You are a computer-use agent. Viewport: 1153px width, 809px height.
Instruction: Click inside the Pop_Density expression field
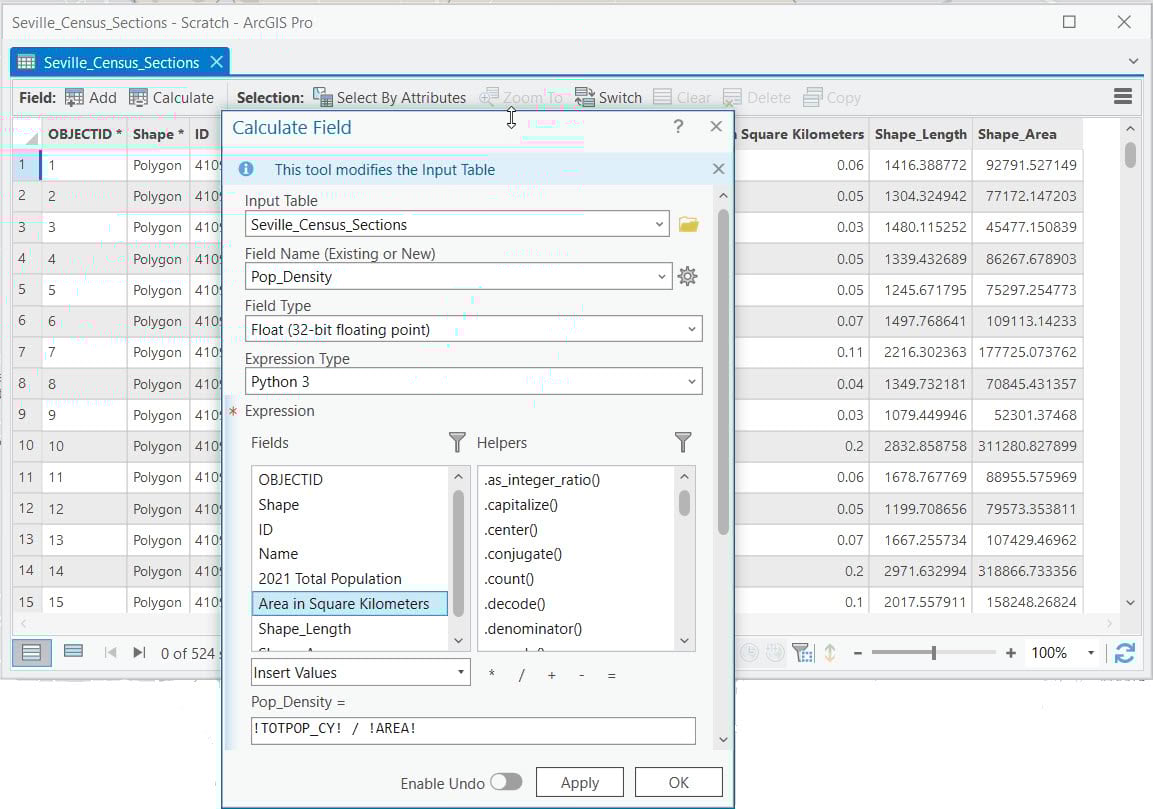pos(473,730)
